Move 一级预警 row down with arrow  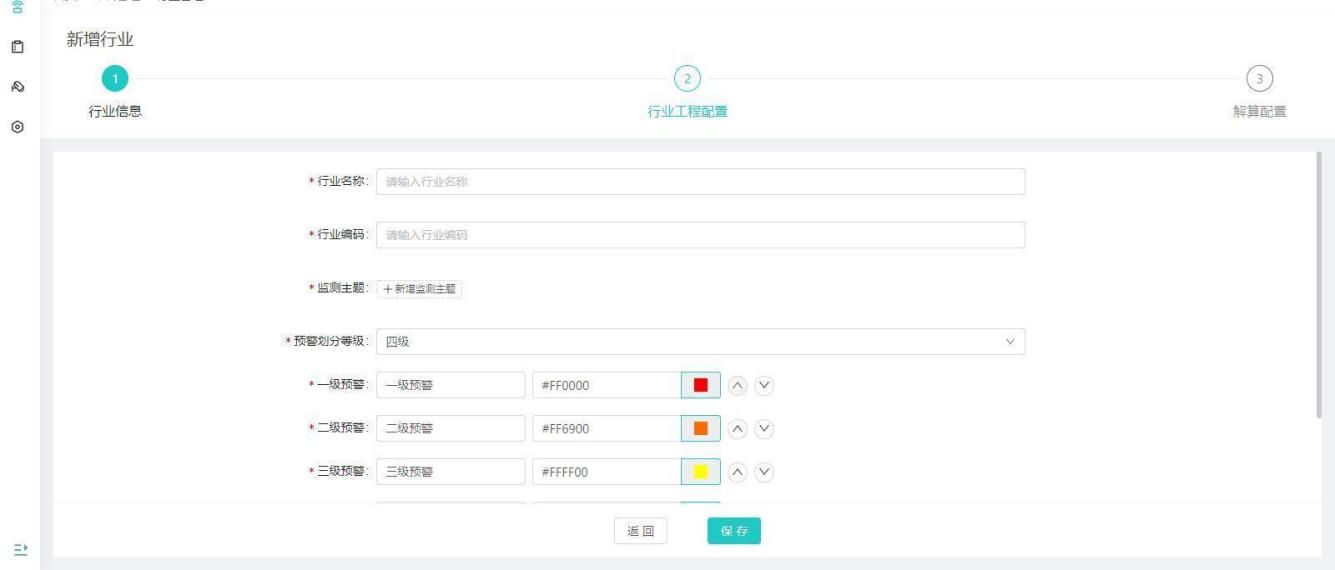(x=765, y=386)
